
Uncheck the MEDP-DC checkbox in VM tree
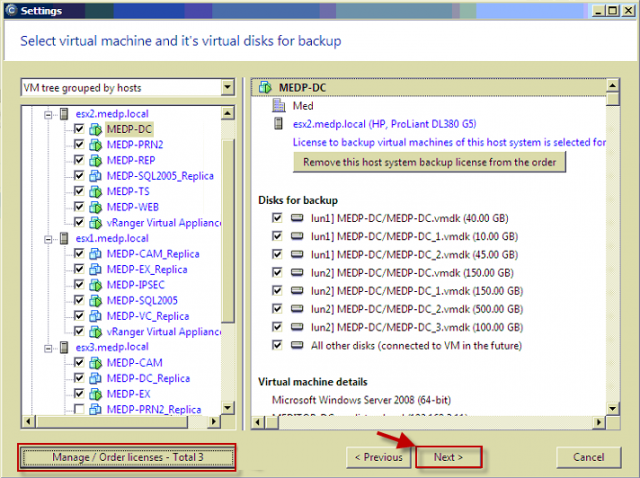[79, 129]
